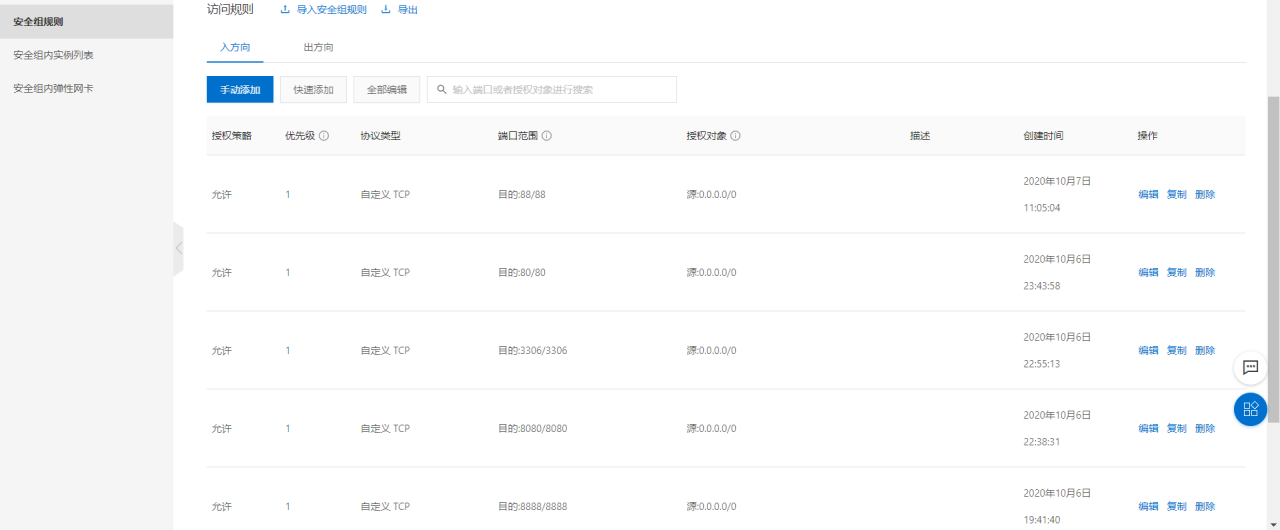Click the info icon next to 授权对象

point(735,136)
